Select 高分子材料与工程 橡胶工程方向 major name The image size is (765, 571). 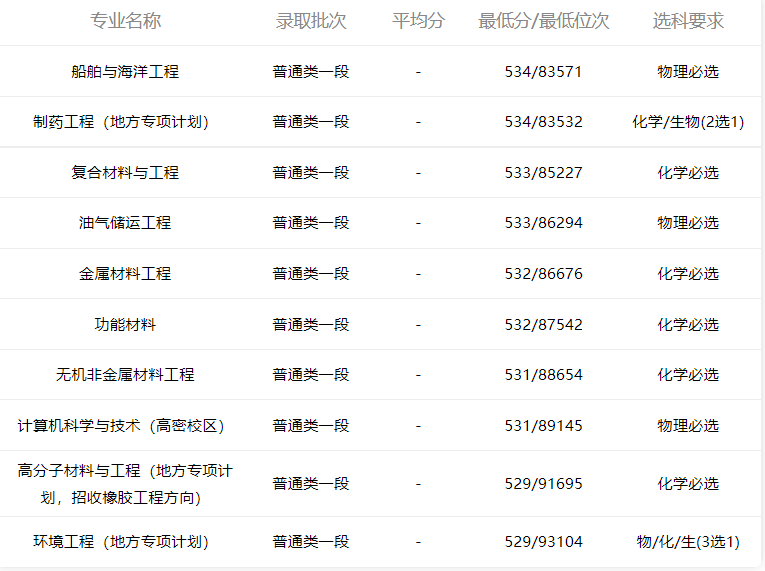click(125, 484)
